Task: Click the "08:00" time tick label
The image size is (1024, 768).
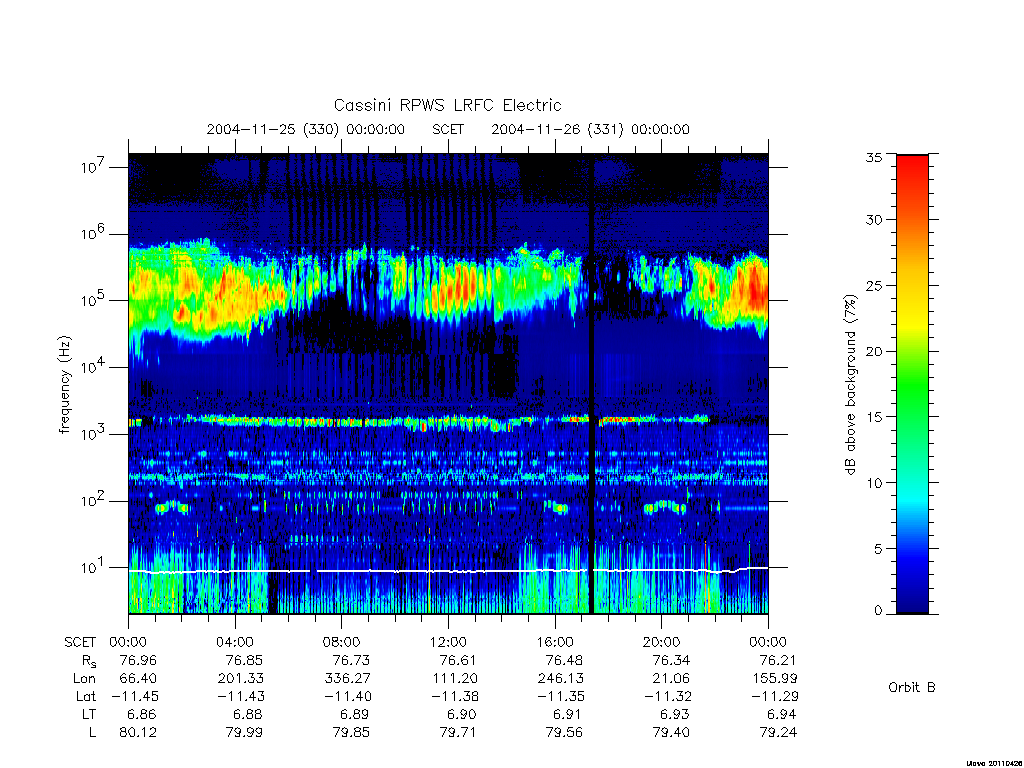Action: point(341,642)
